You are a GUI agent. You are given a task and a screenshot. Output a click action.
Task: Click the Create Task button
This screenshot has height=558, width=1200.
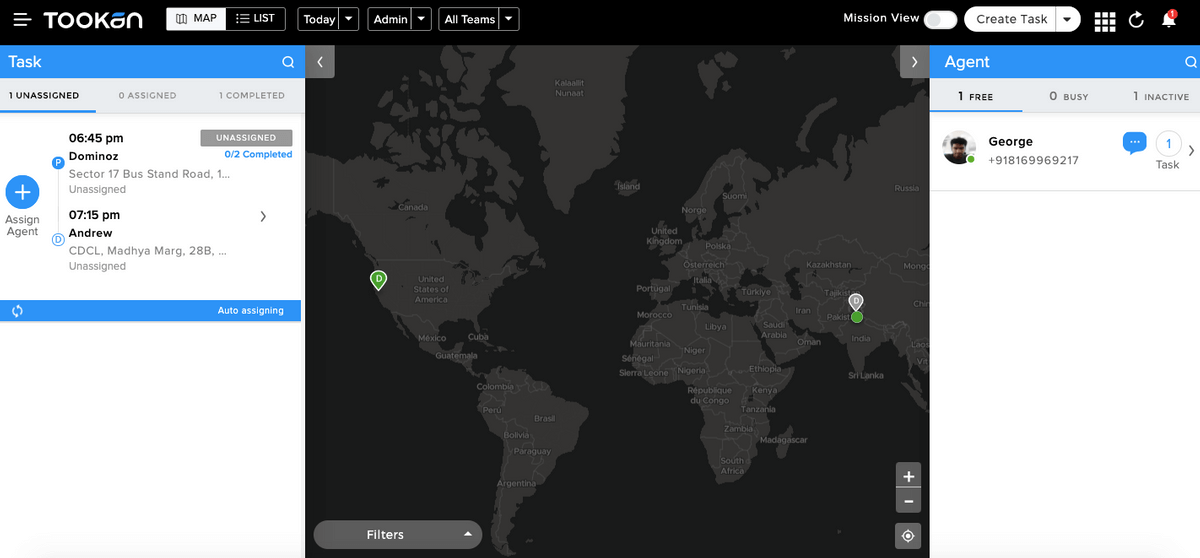click(x=1011, y=19)
